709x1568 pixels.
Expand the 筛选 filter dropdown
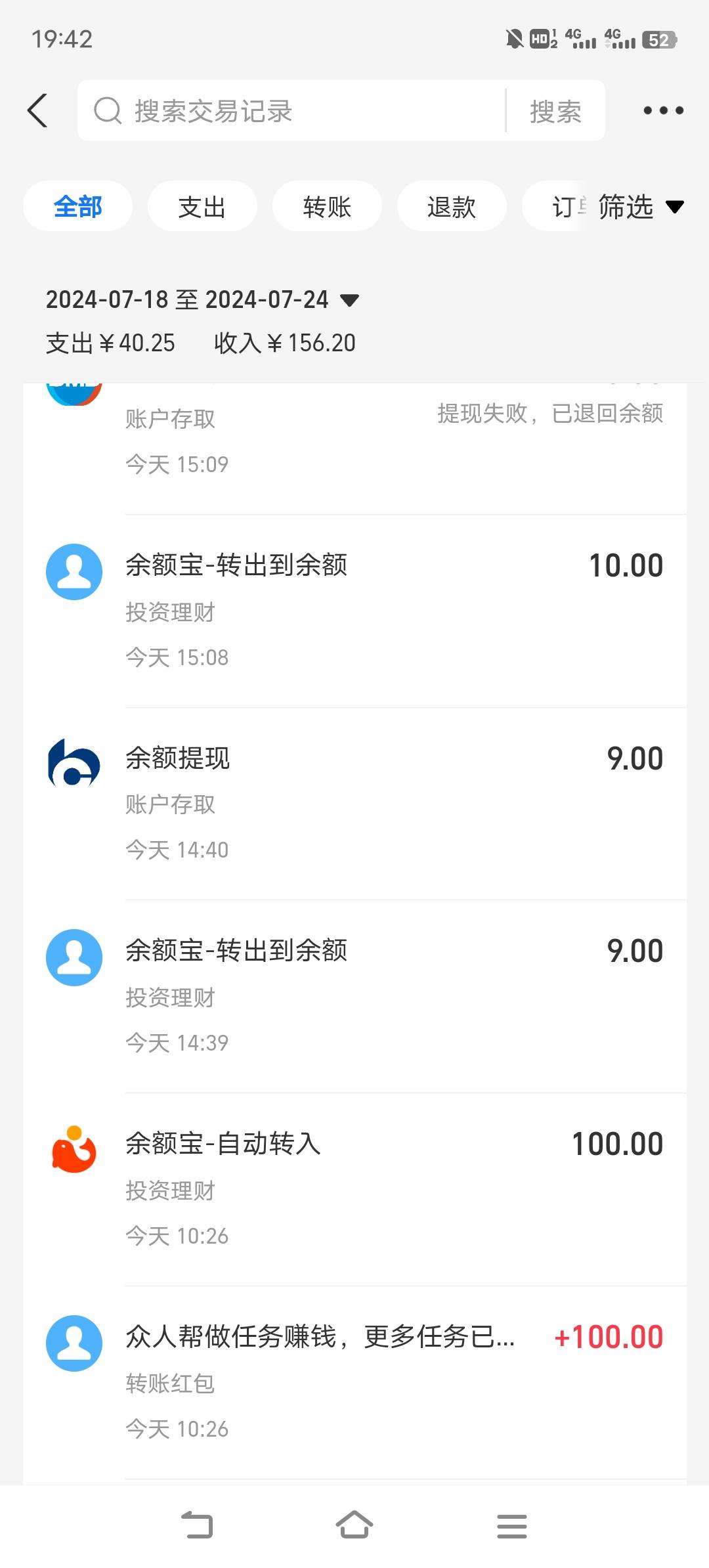(640, 207)
